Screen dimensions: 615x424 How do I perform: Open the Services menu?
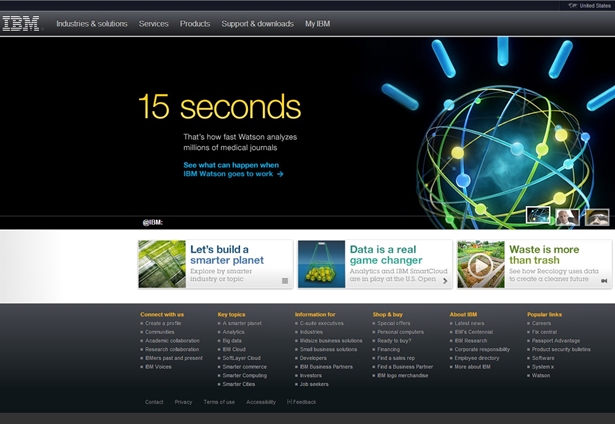click(153, 24)
